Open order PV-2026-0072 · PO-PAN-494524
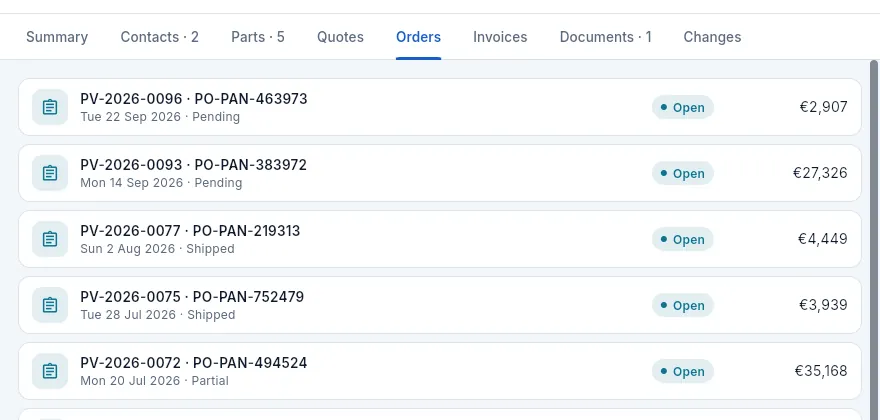 440,371
